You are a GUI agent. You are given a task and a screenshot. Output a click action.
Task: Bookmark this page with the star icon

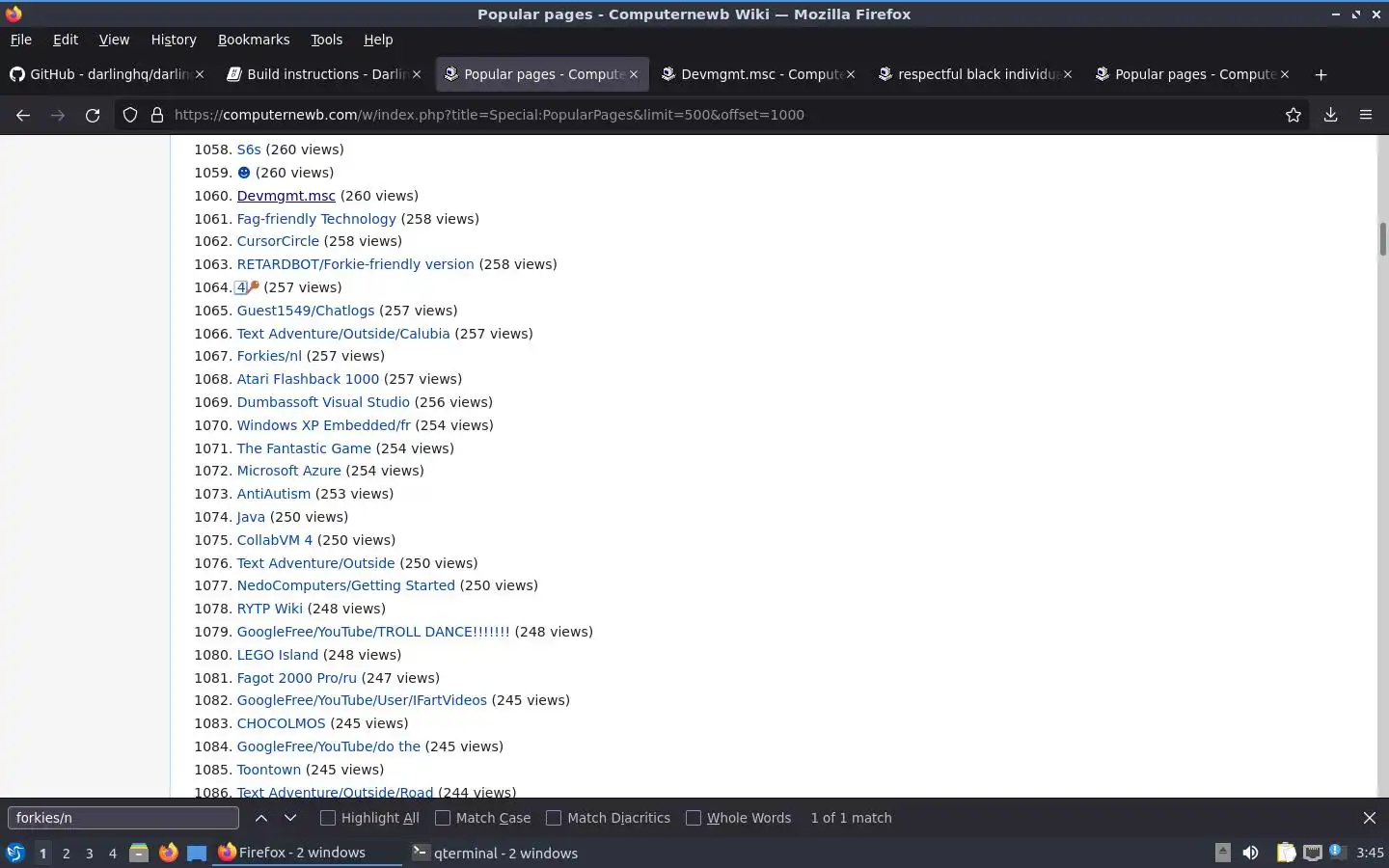click(x=1294, y=115)
